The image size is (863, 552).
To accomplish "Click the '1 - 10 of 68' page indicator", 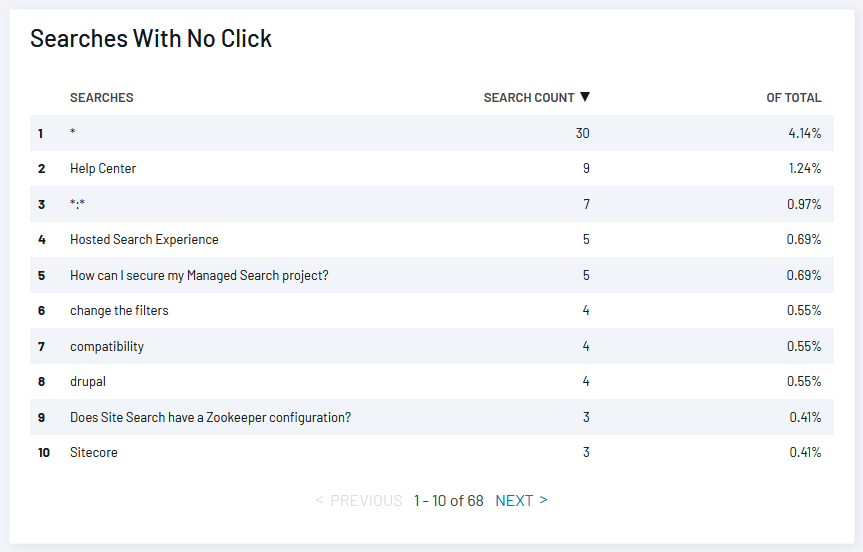I will (x=449, y=500).
